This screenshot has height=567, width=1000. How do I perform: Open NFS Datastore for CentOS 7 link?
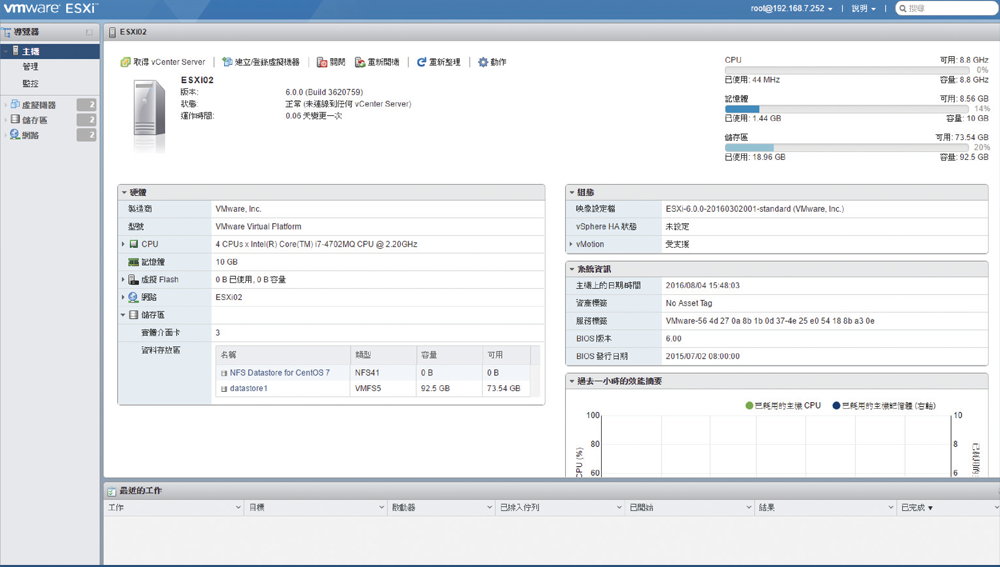pyautogui.click(x=279, y=372)
